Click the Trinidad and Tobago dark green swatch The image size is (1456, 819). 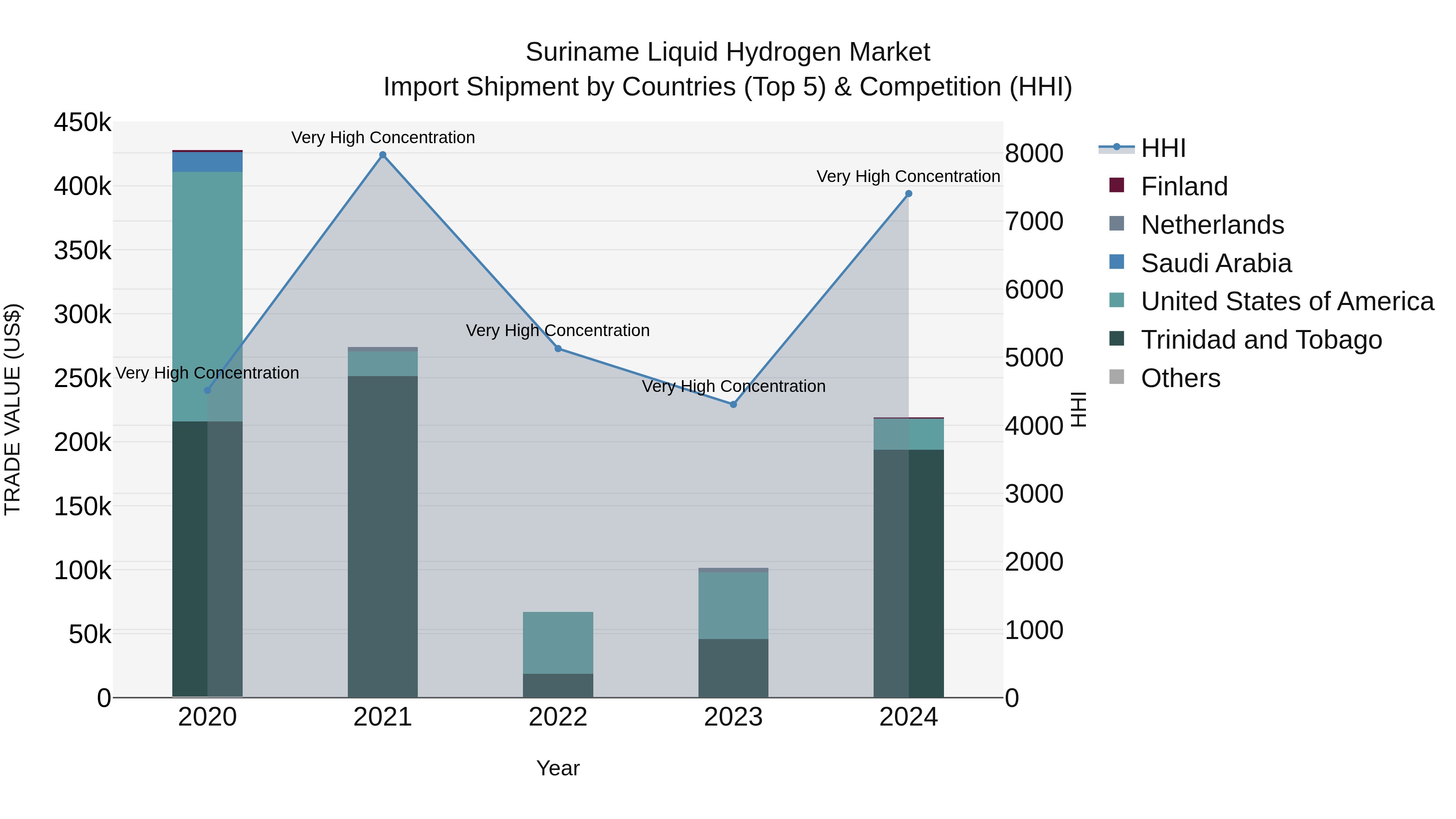point(1117,339)
